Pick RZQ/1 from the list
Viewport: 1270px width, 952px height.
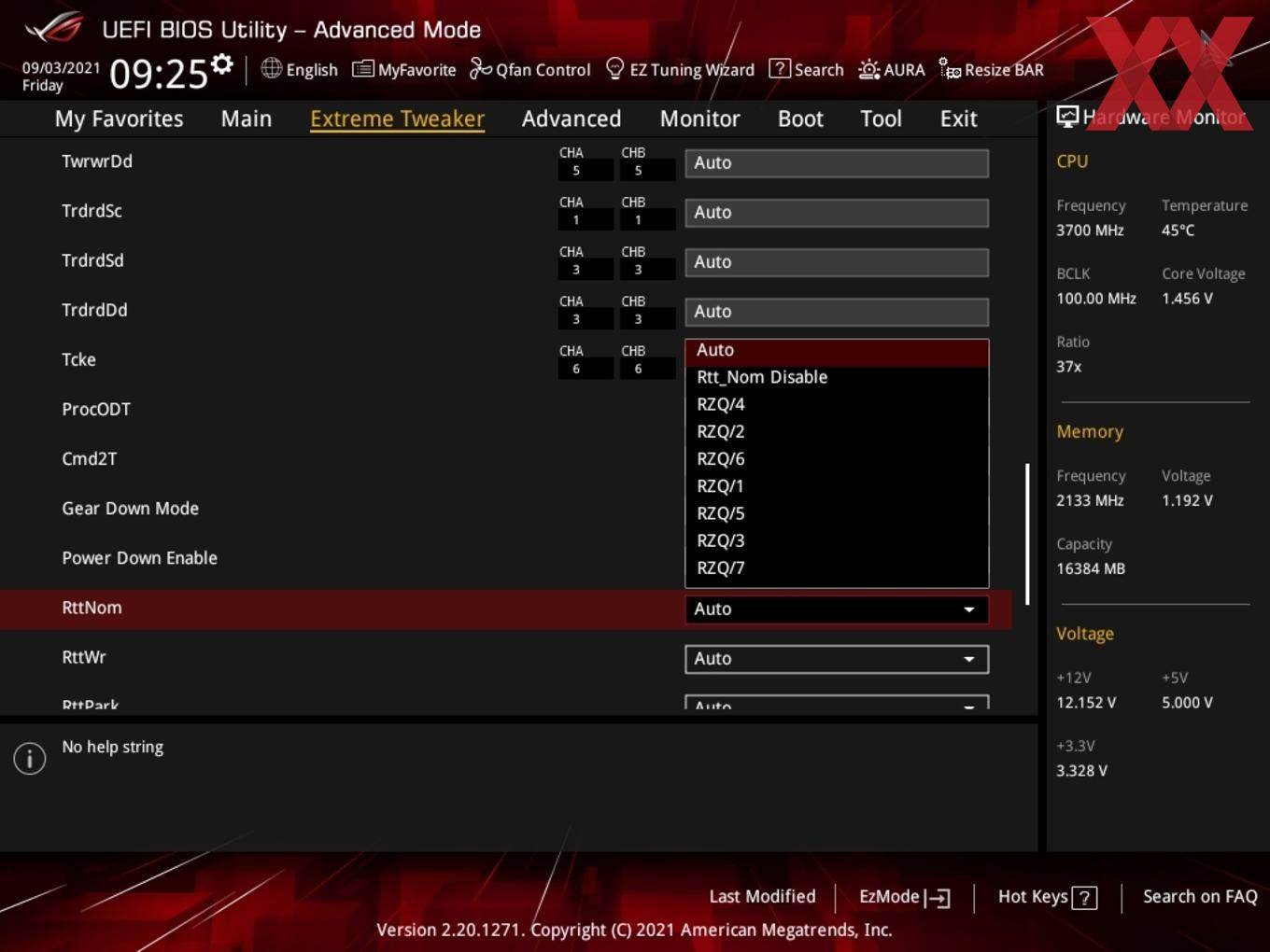pyautogui.click(x=837, y=486)
